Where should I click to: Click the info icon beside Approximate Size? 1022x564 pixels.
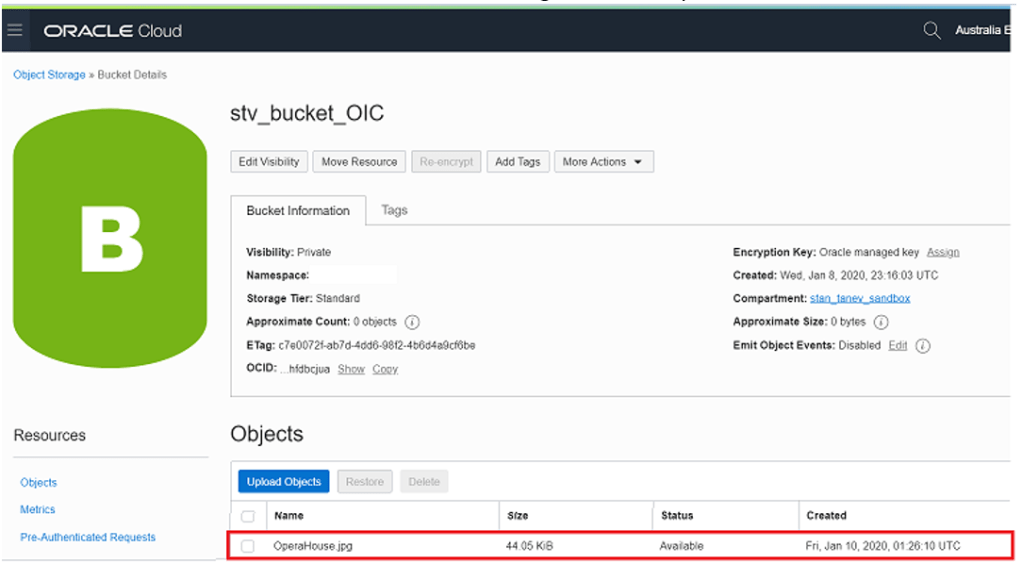[x=881, y=322]
